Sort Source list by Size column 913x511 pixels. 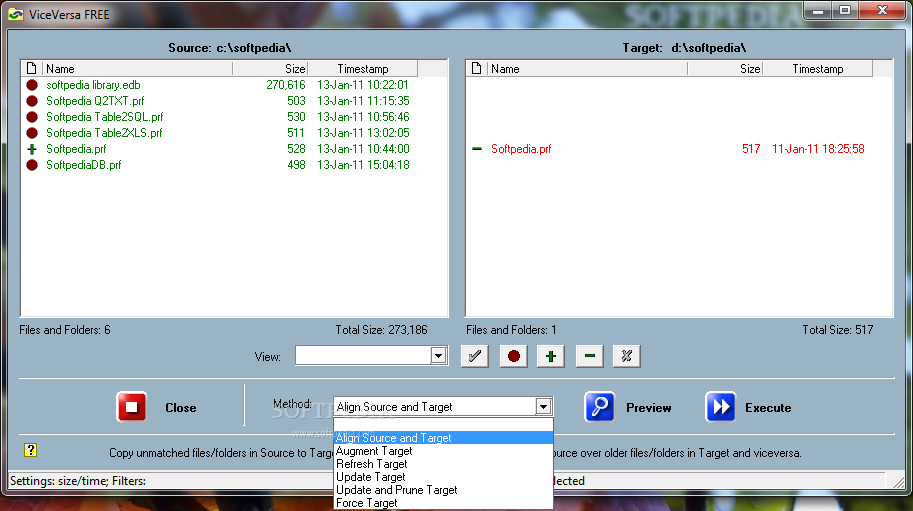[x=270, y=69]
